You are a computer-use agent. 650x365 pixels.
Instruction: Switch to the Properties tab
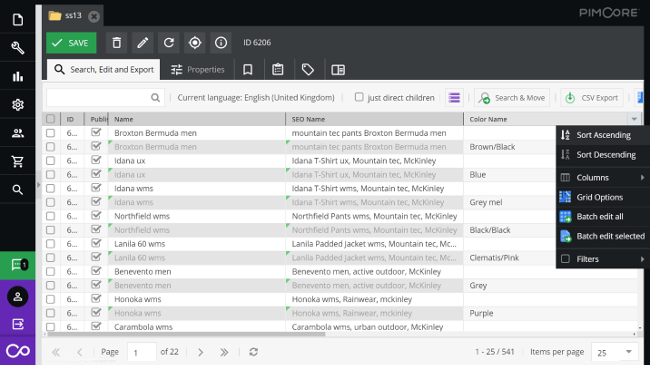pos(198,70)
